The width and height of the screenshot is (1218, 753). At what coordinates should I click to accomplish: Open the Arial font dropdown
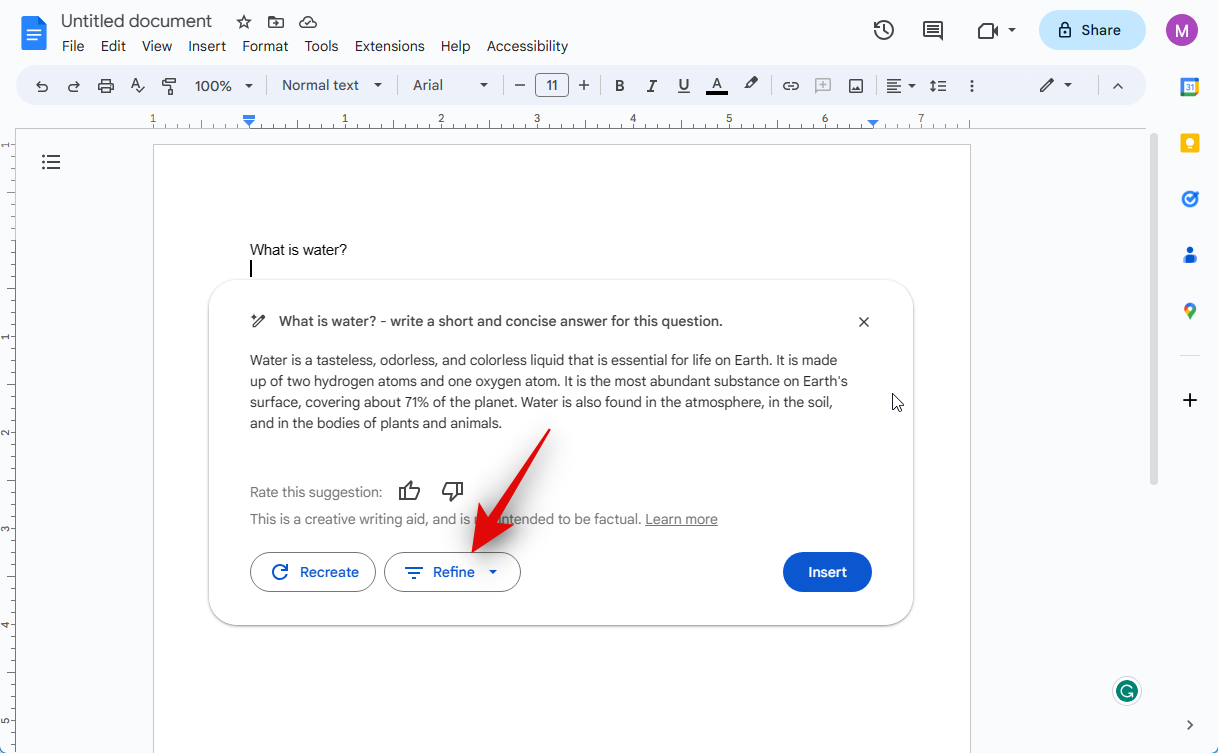coord(450,86)
